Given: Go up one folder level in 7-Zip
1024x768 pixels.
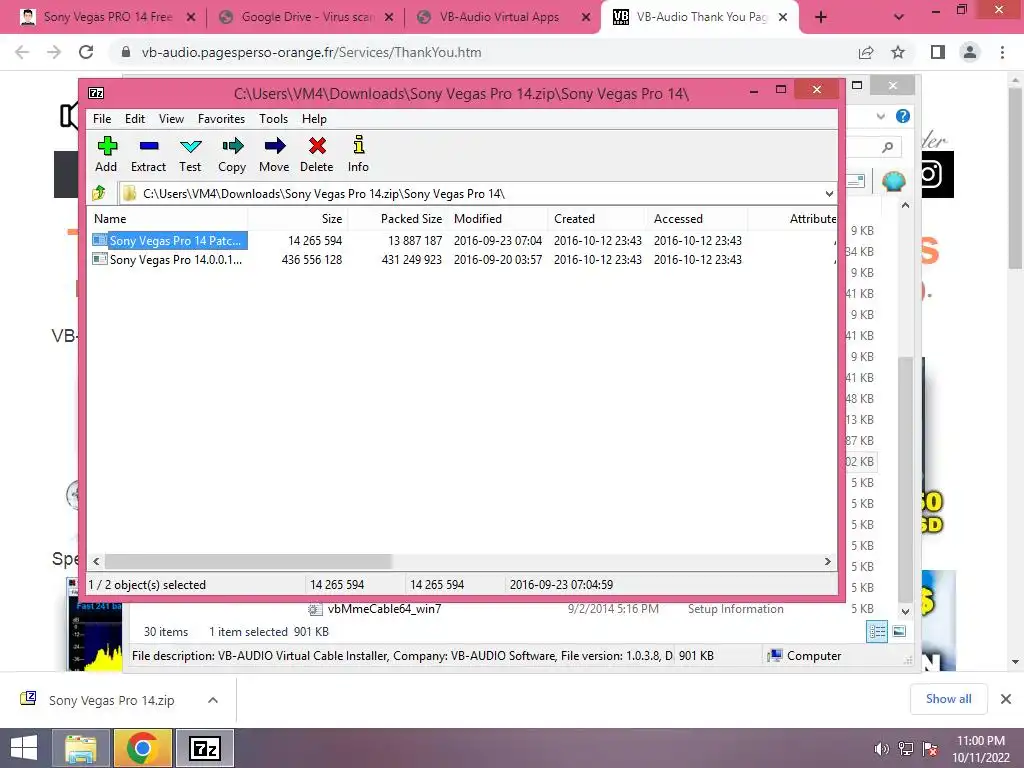Looking at the screenshot, I should (99, 193).
